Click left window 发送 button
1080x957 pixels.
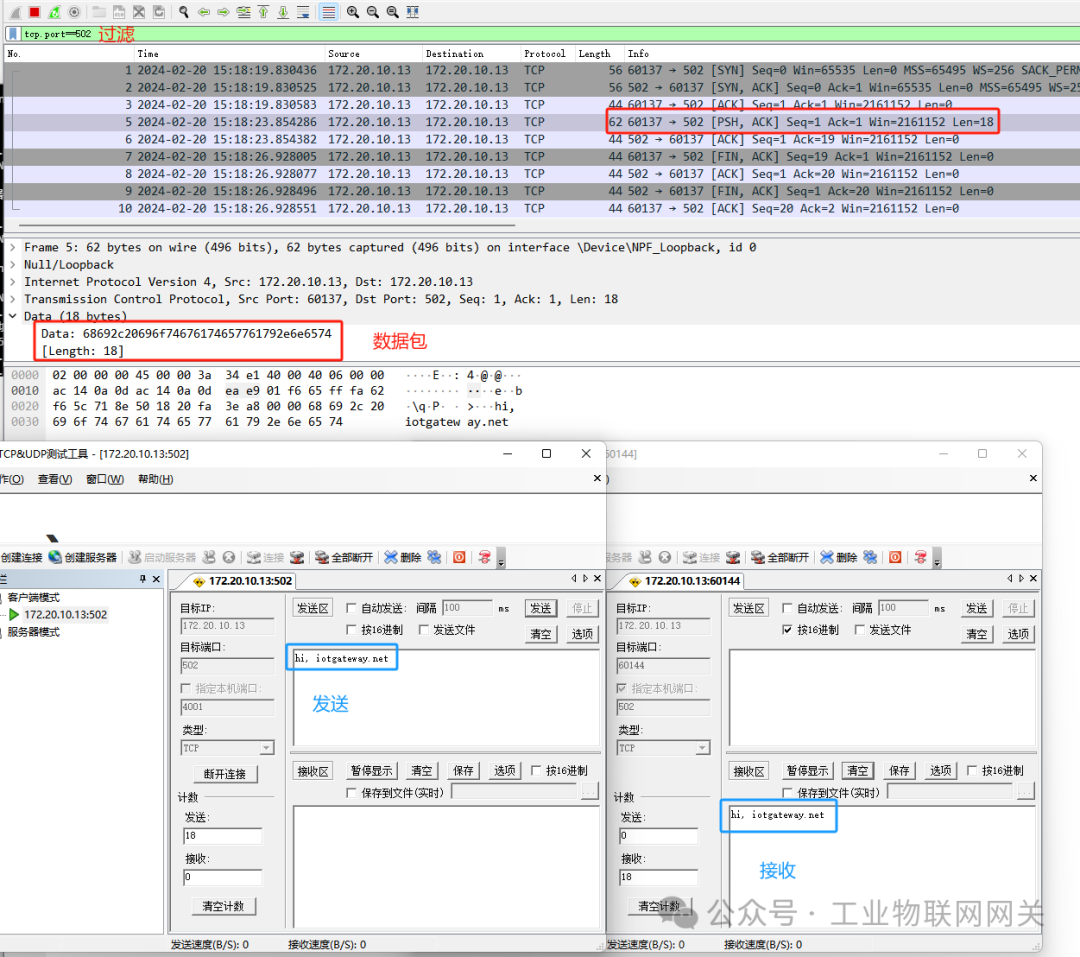[x=541, y=608]
